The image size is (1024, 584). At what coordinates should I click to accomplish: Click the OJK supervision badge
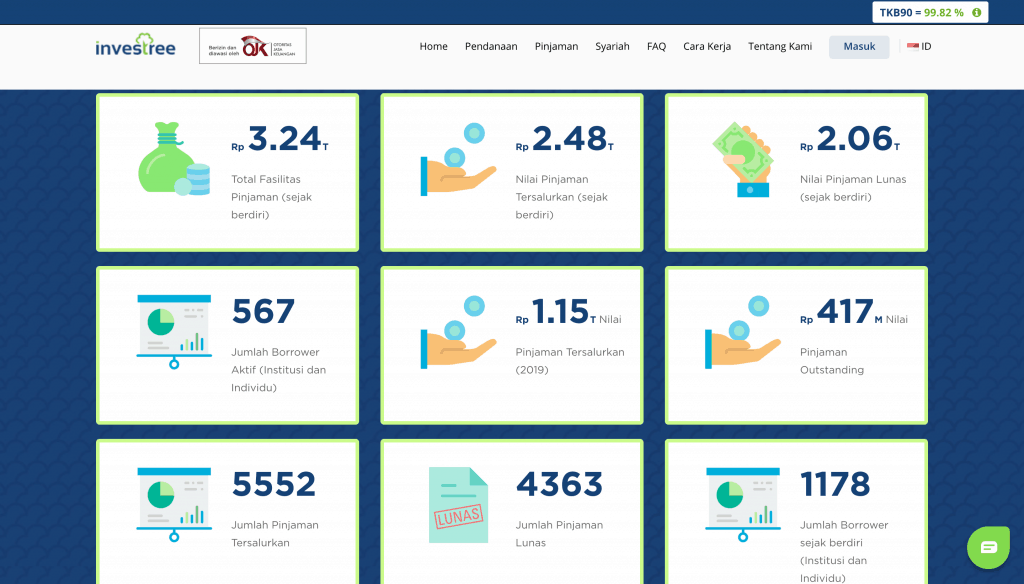pyautogui.click(x=252, y=46)
